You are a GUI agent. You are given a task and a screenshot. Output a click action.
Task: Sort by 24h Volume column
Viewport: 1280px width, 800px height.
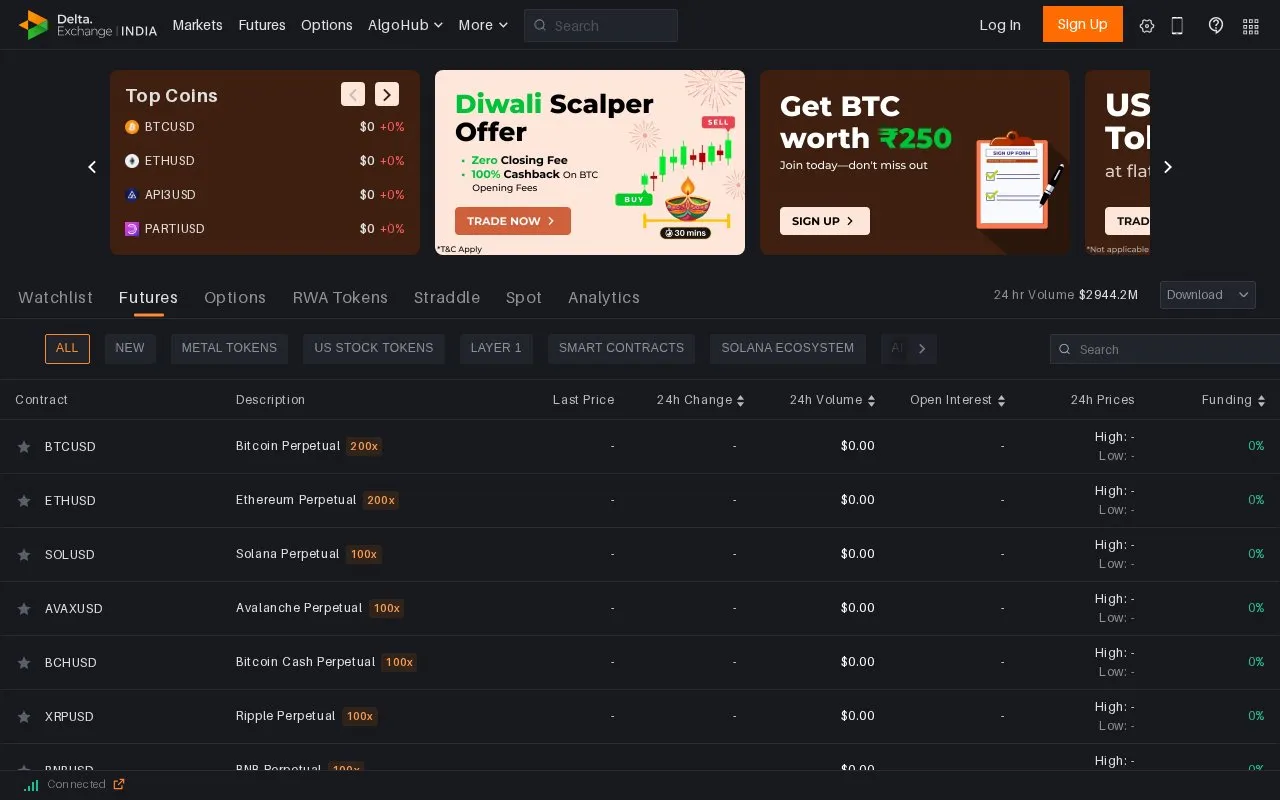(x=832, y=400)
